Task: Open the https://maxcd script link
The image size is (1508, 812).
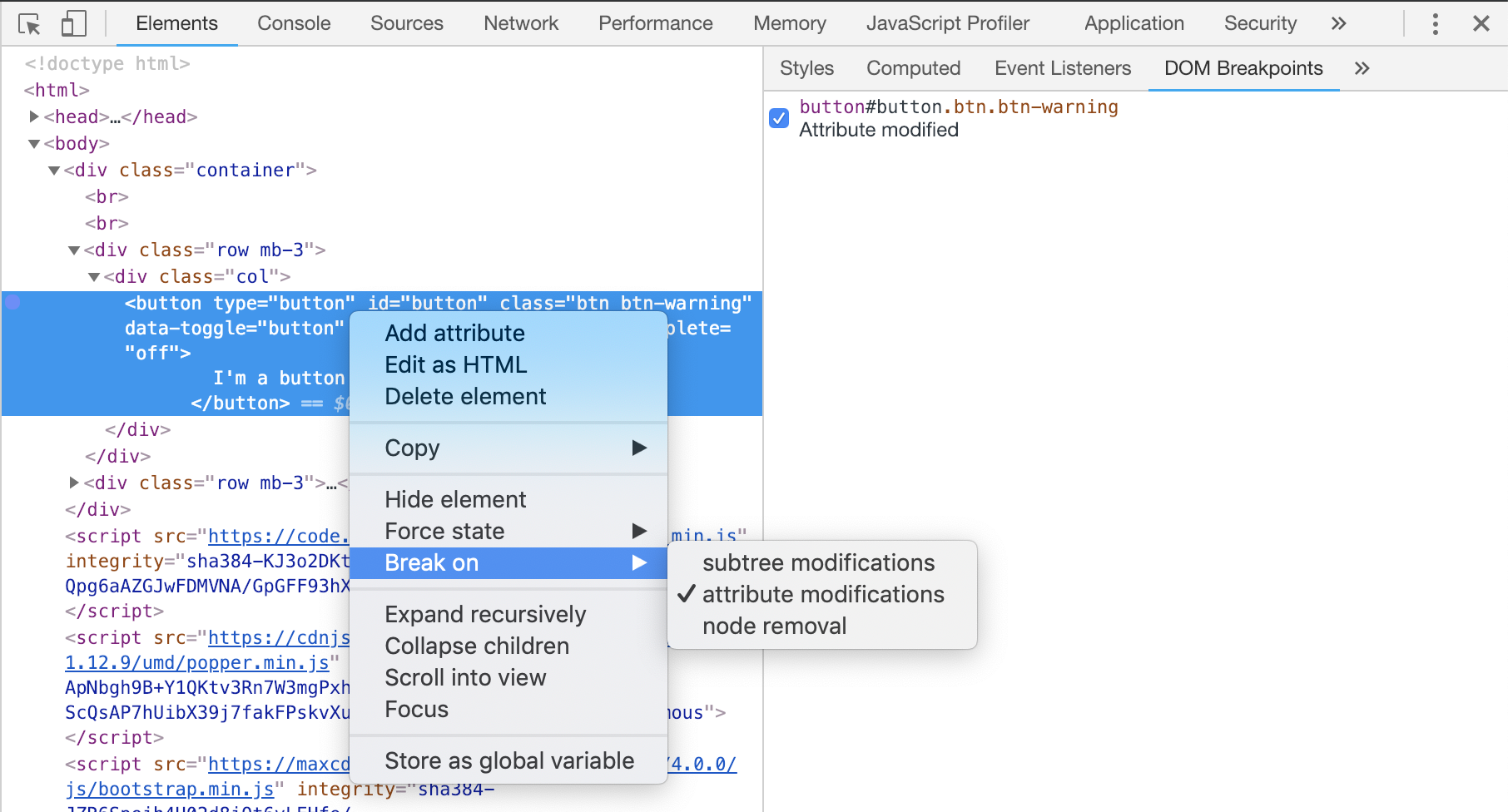Action: coord(279,765)
